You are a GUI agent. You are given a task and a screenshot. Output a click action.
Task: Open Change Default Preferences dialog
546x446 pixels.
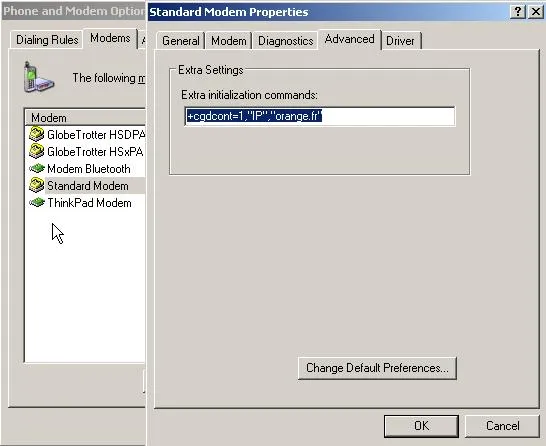pyautogui.click(x=377, y=368)
